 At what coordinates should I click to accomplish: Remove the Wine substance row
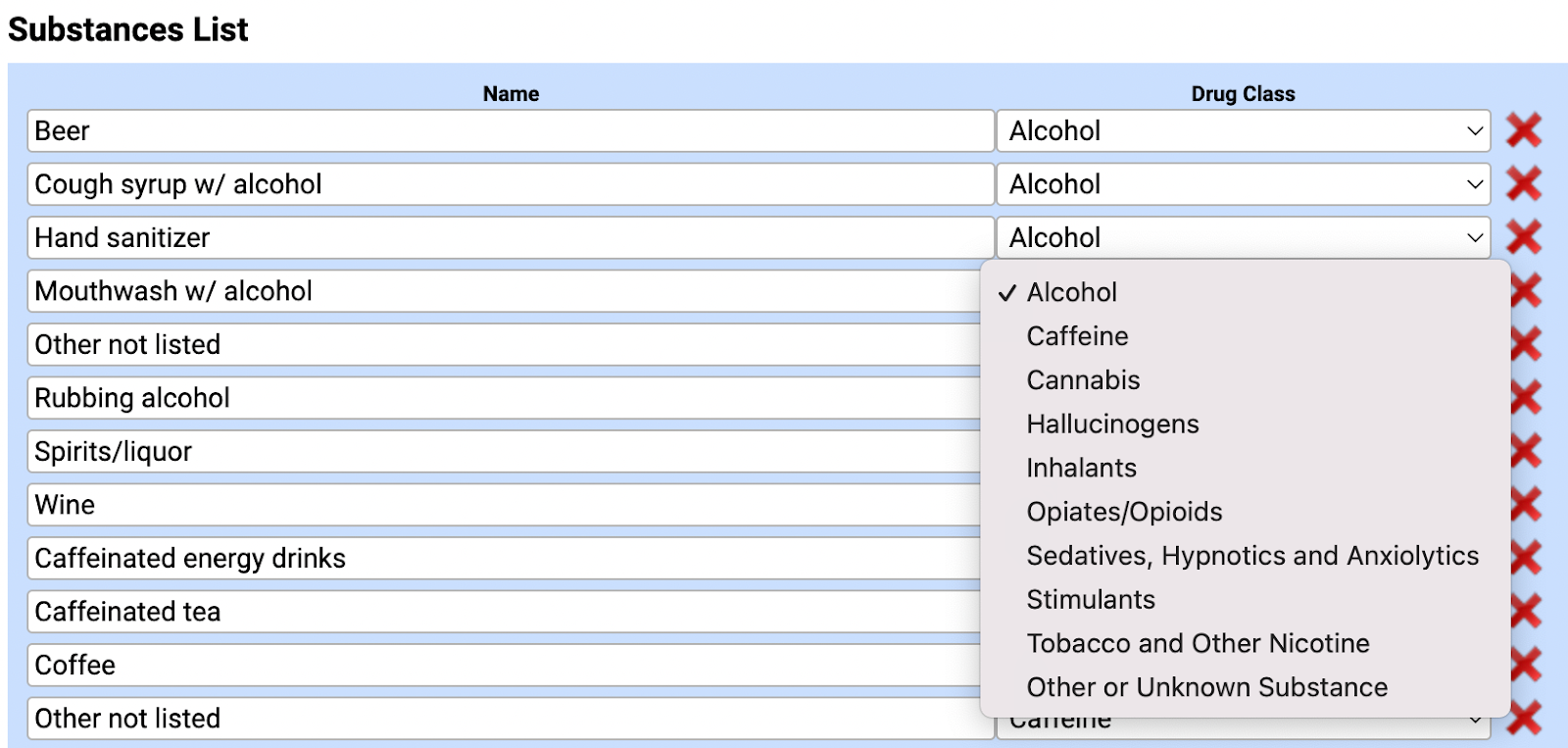point(1529,505)
